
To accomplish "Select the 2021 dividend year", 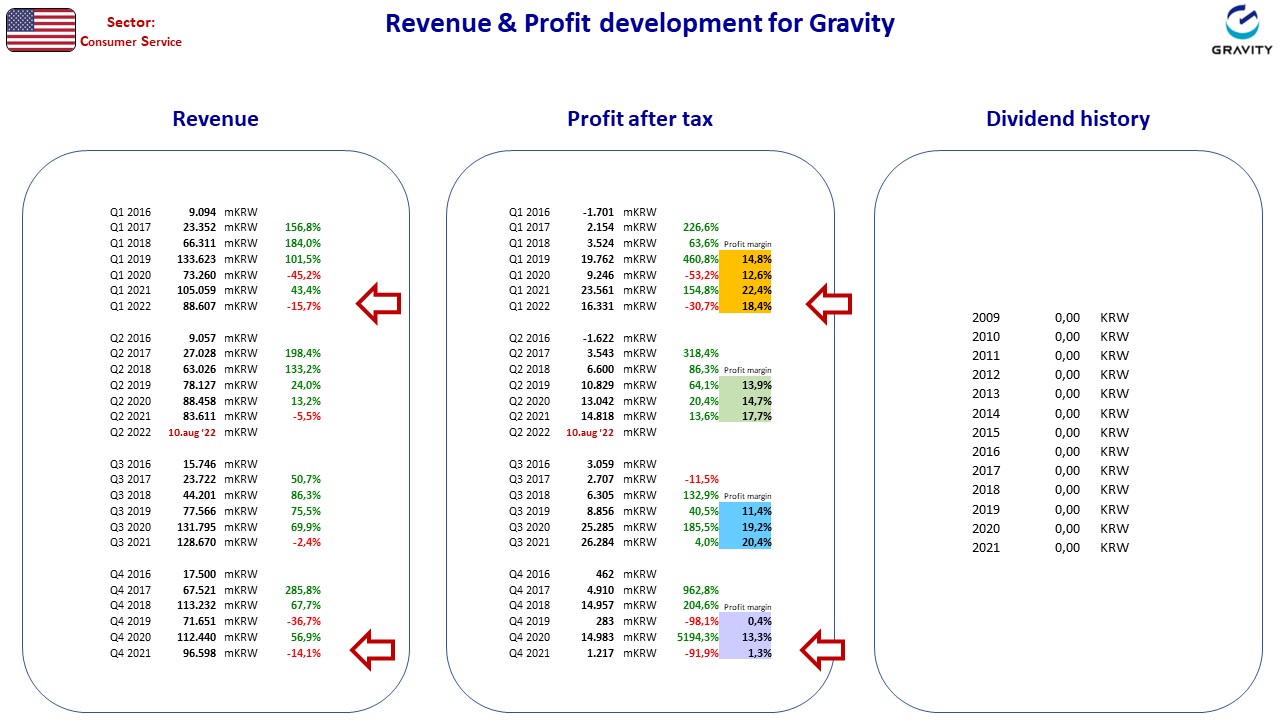I will pos(986,548).
